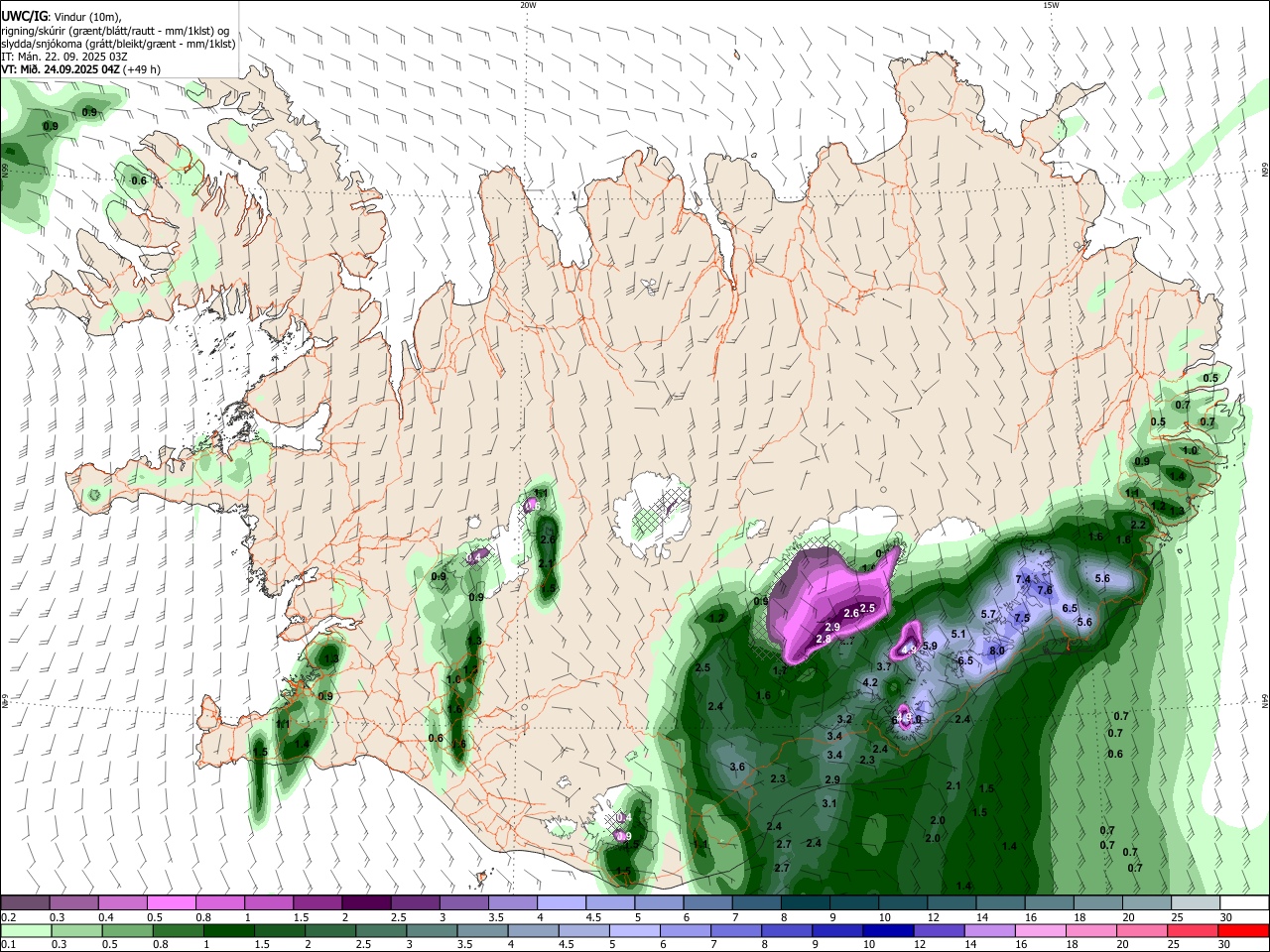
Task: Click the 2.8 value in the pink snow area
Action: [823, 640]
